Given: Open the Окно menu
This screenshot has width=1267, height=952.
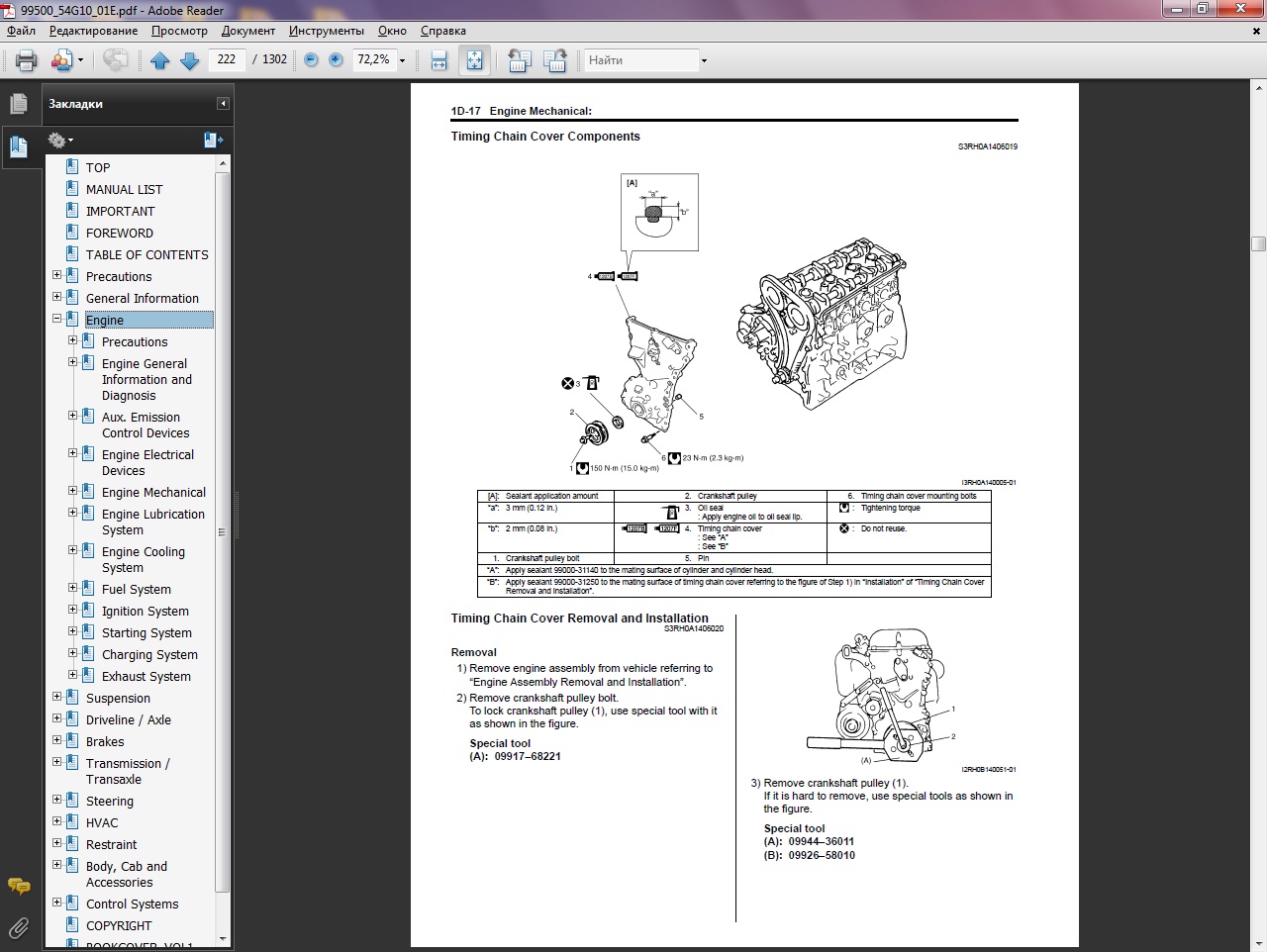Looking at the screenshot, I should (x=392, y=31).
